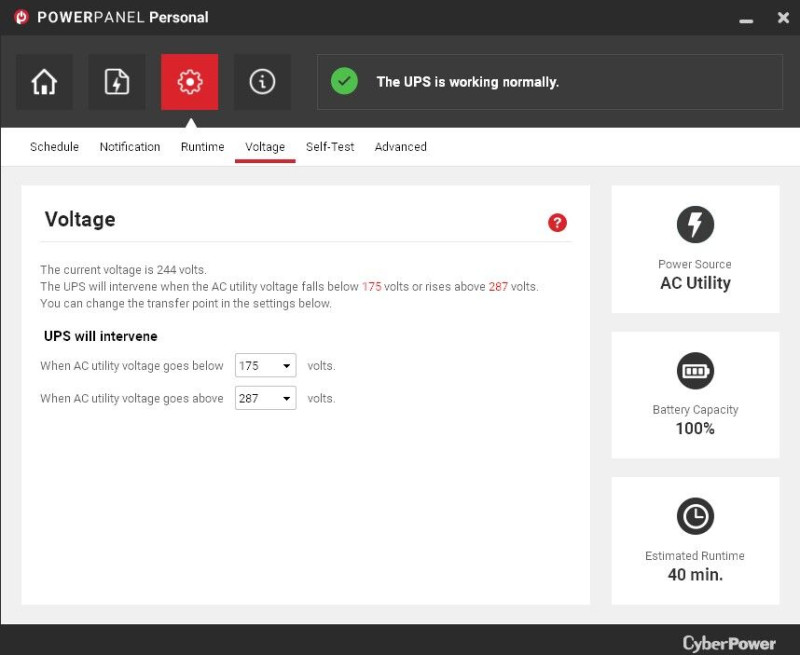
Task: Click the 'Estimated Runtime' label
Action: tap(694, 556)
